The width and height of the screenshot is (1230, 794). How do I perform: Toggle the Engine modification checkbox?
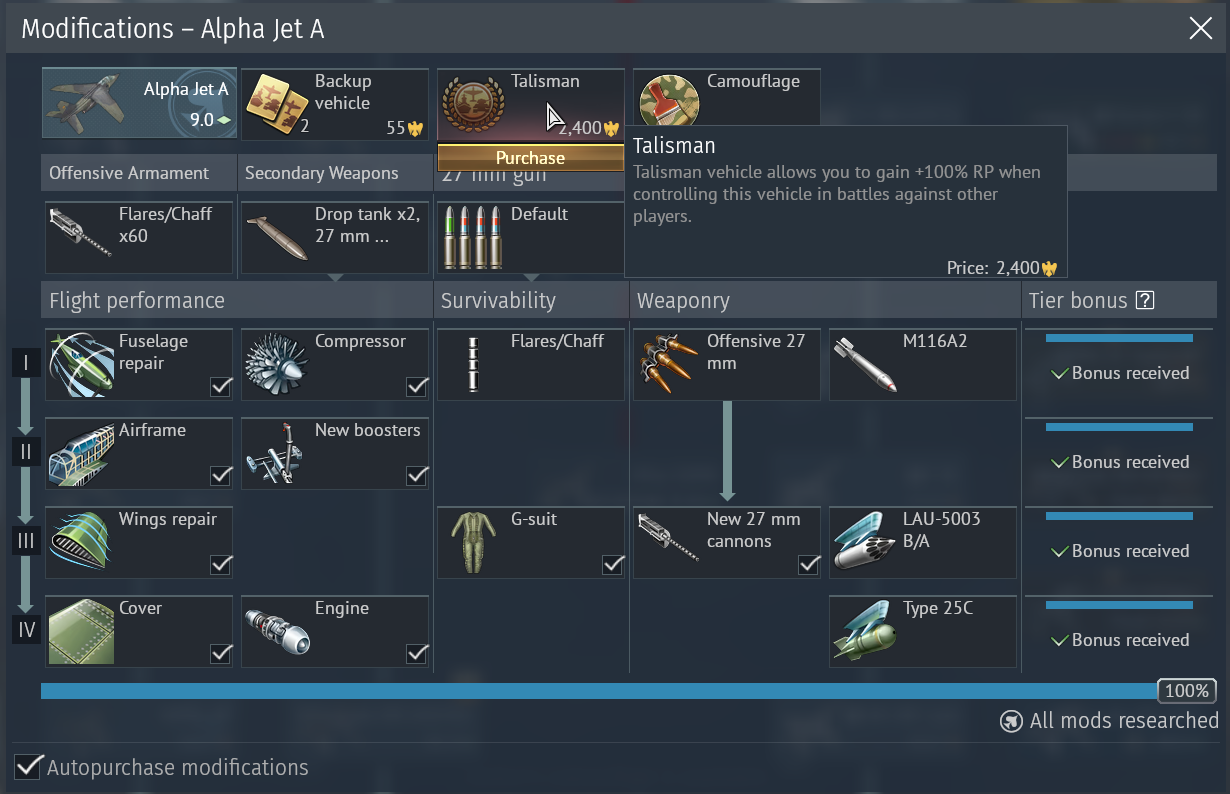(x=417, y=653)
